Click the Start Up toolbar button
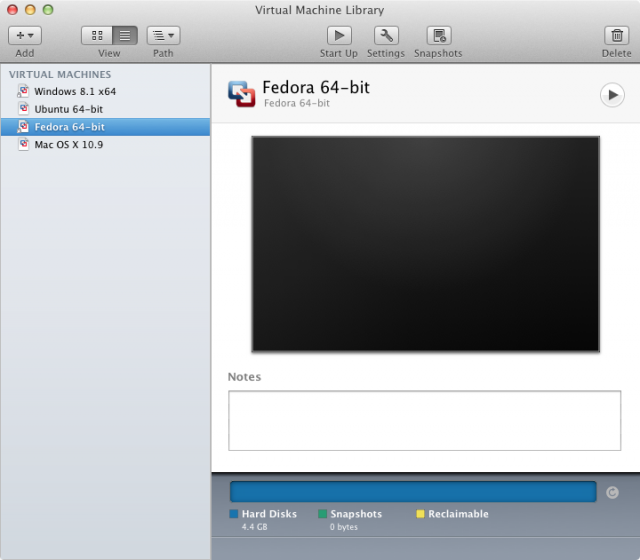Viewport: 640px width, 560px height. (x=339, y=36)
